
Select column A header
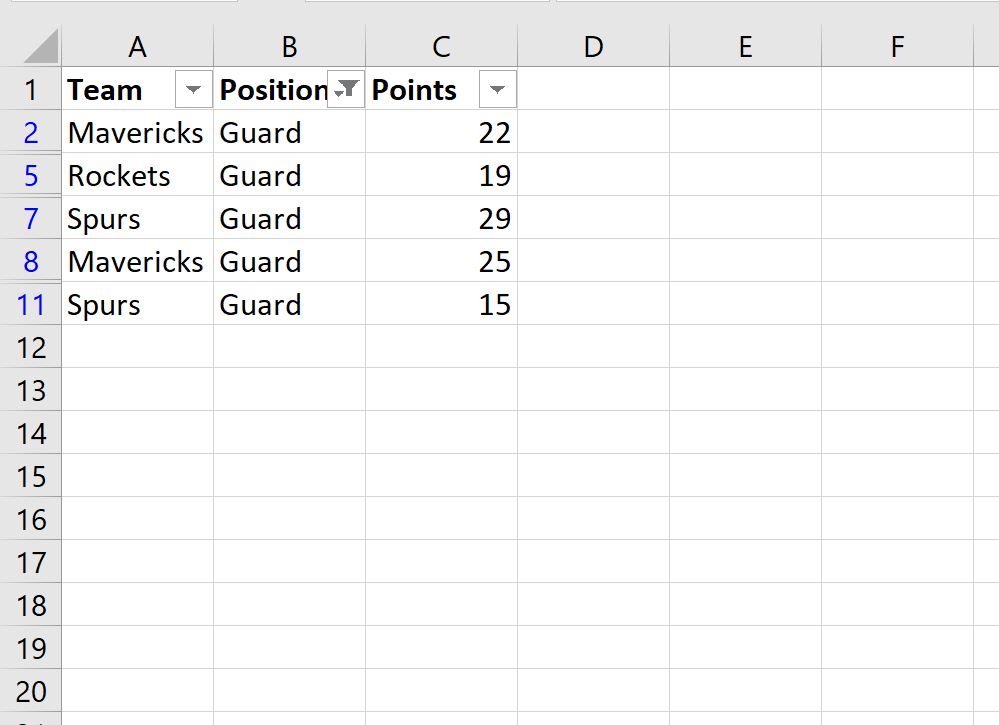[x=138, y=46]
